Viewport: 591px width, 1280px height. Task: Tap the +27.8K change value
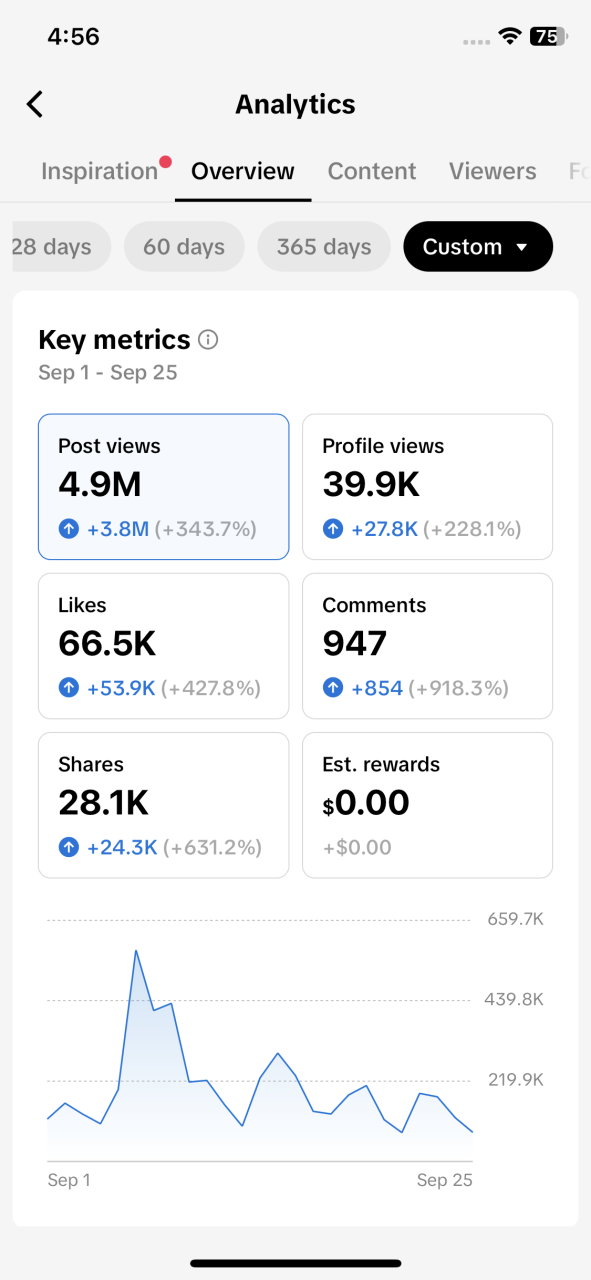385,529
